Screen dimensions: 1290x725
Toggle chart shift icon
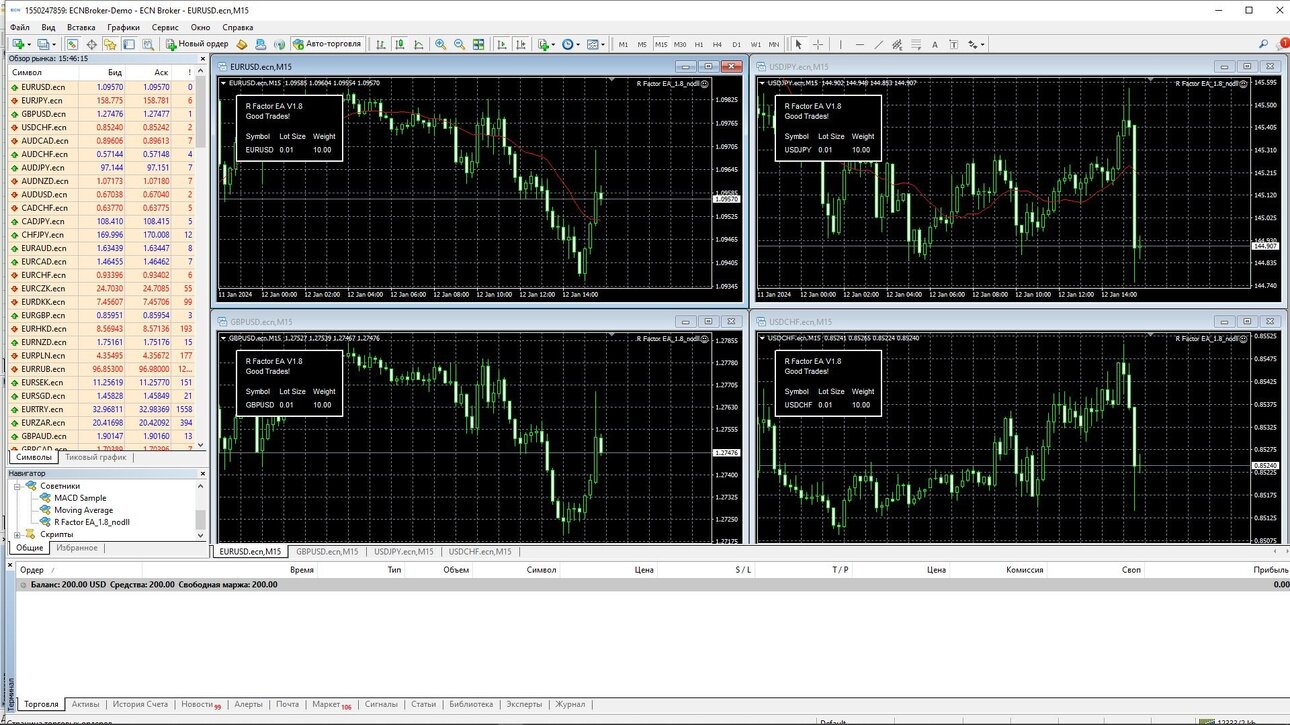521,44
